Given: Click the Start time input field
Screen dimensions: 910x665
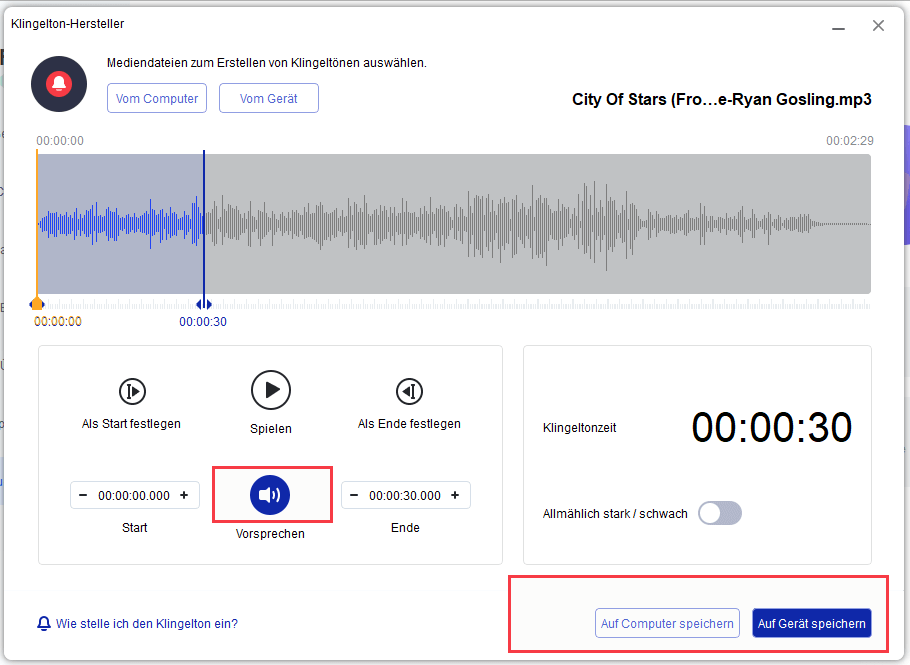Looking at the screenshot, I should tap(134, 495).
